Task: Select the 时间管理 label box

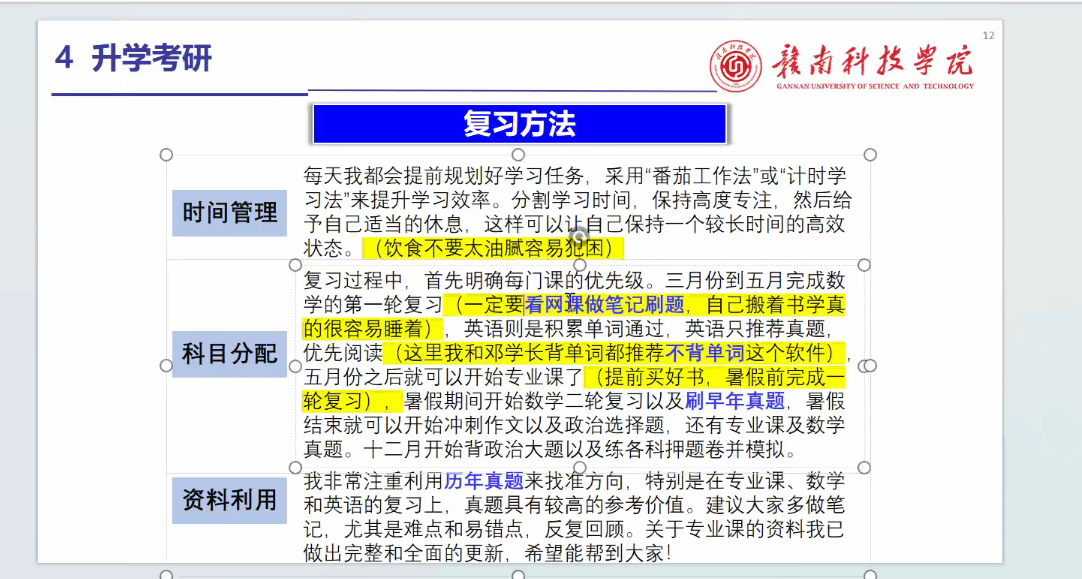Action: [229, 213]
